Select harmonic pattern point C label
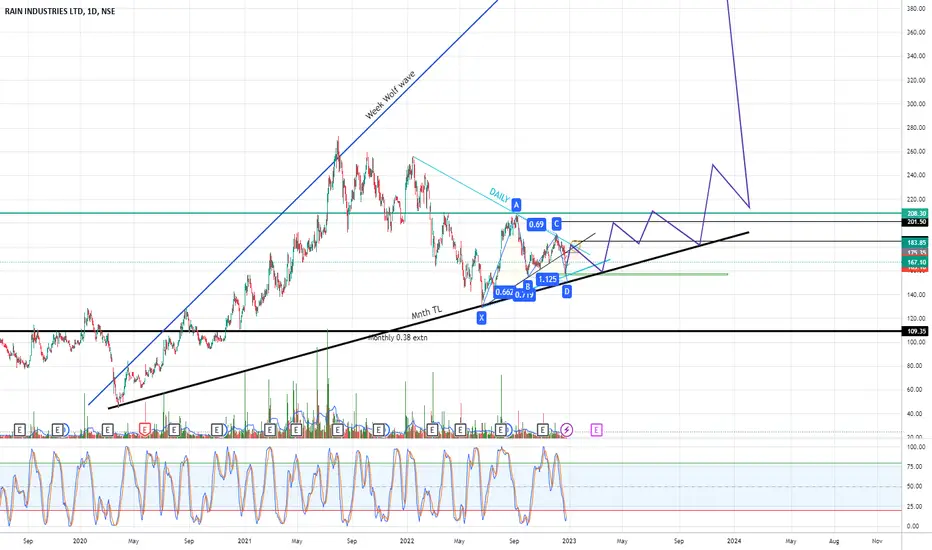 [556, 224]
